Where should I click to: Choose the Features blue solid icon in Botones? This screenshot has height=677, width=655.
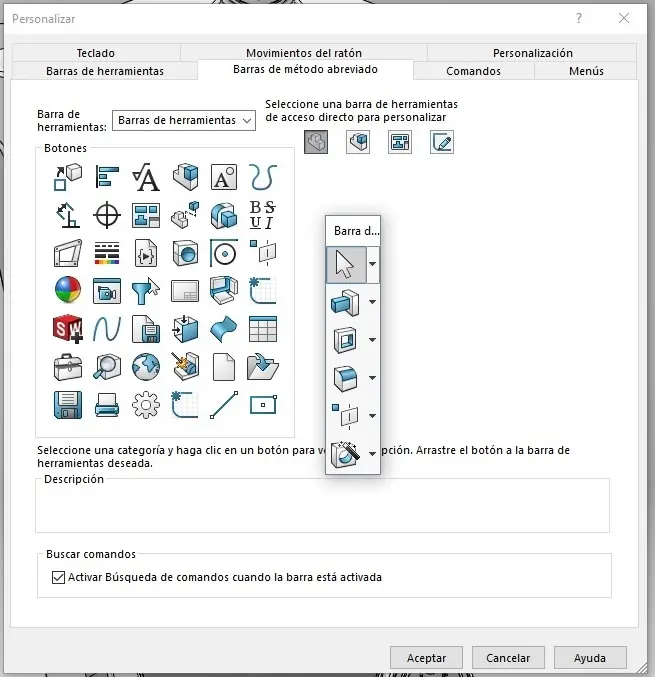[x=224, y=215]
